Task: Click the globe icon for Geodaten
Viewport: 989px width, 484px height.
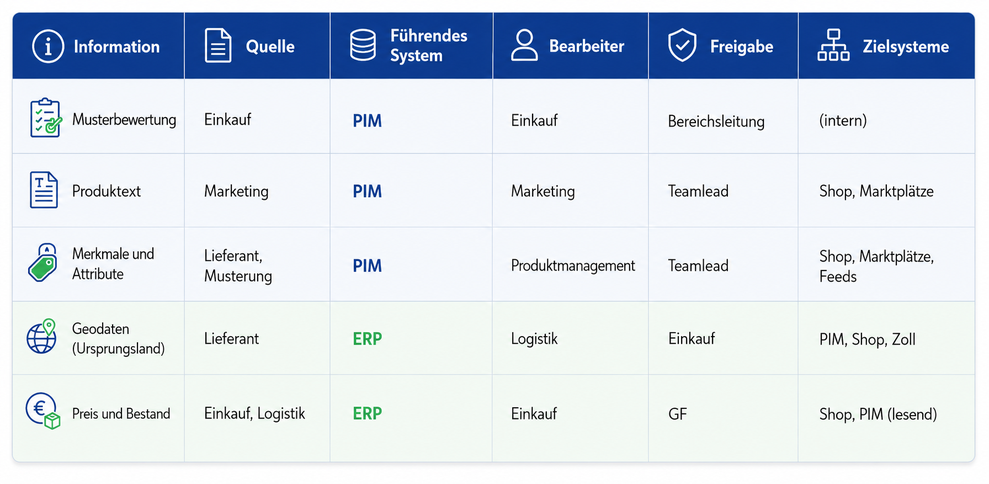Action: [x=41, y=336]
